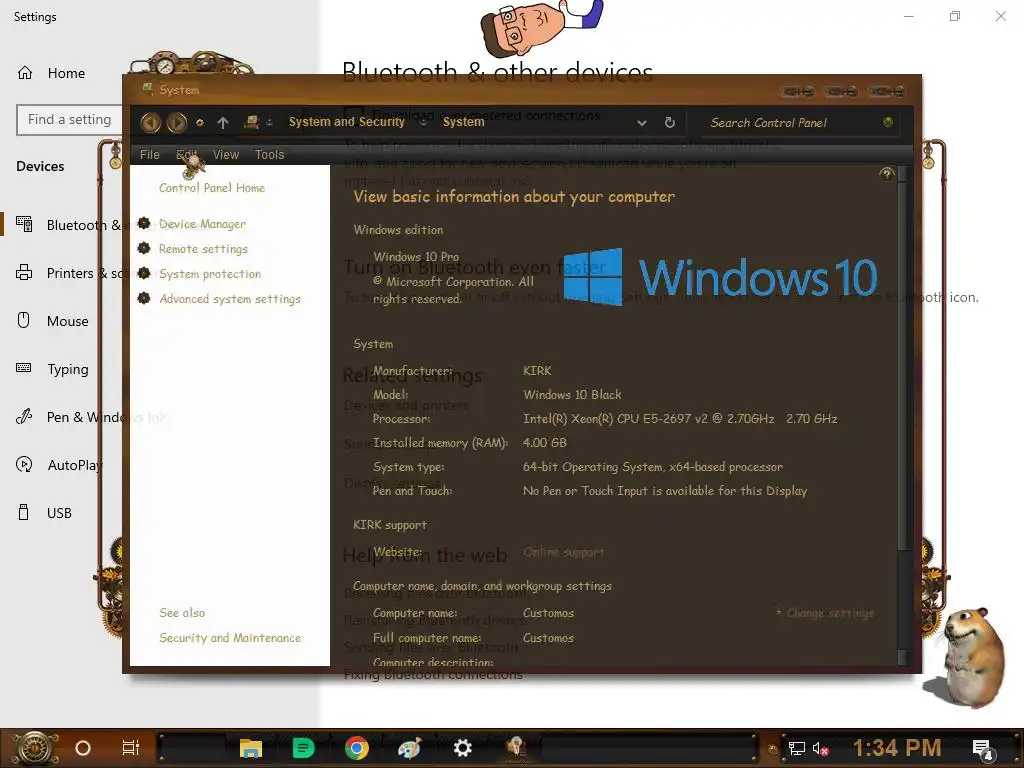Image resolution: width=1024 pixels, height=768 pixels.
Task: Click the shield icon beside Device Manager
Action: pos(144,223)
